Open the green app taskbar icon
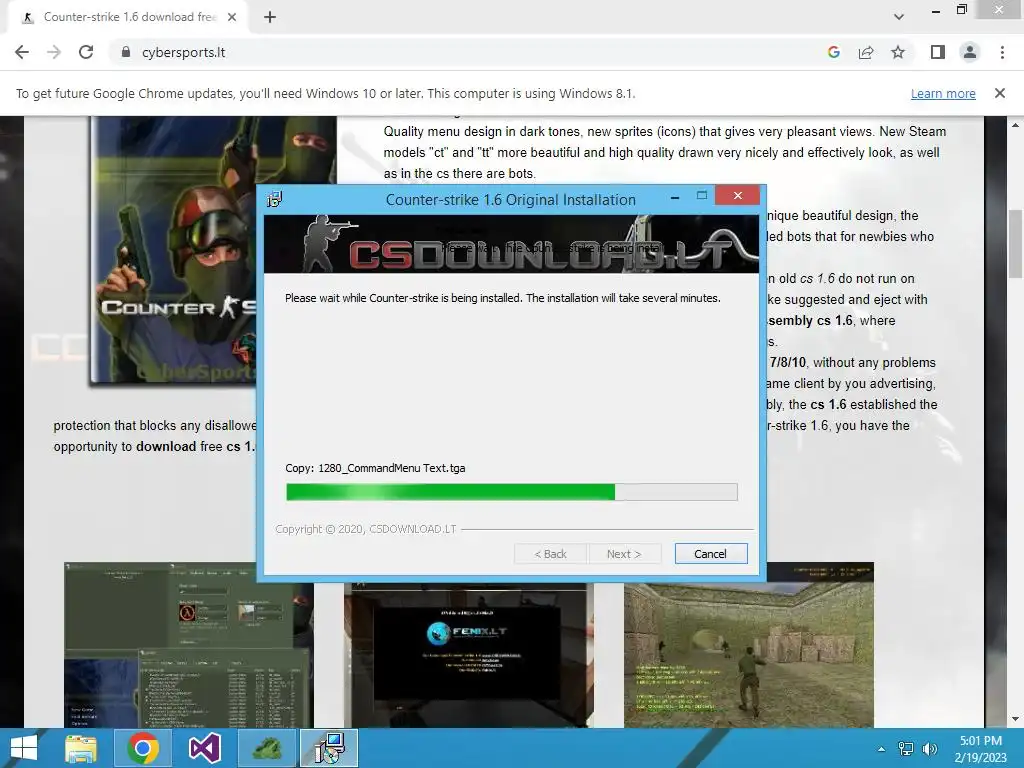Viewport: 1024px width, 768px height. pyautogui.click(x=266, y=748)
